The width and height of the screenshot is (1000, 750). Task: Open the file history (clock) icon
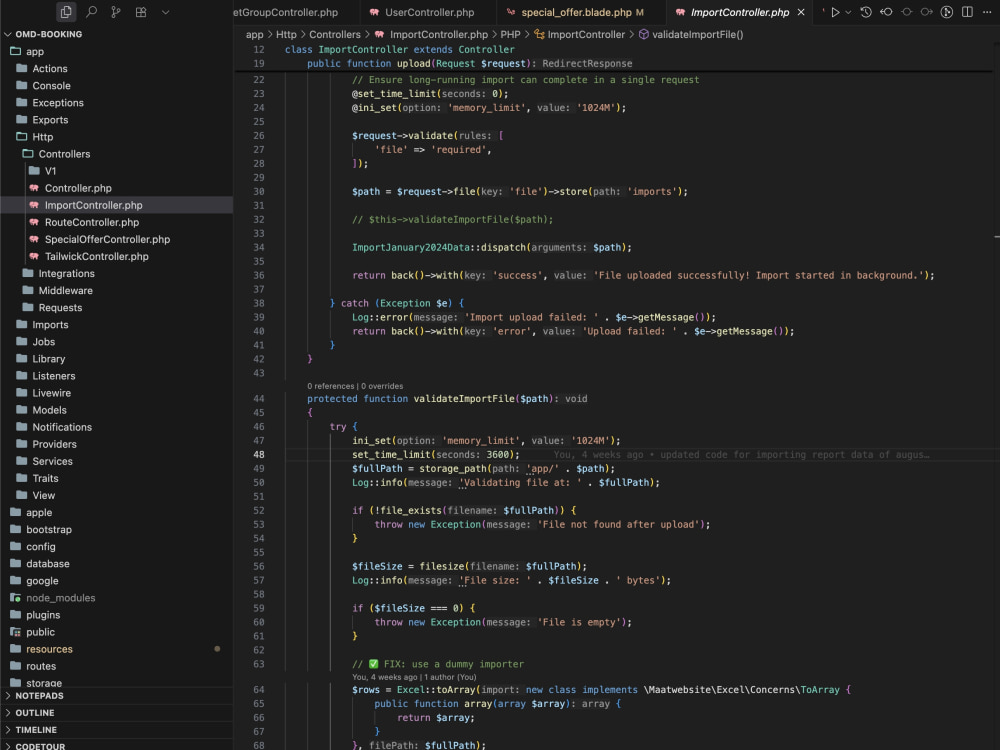[865, 12]
